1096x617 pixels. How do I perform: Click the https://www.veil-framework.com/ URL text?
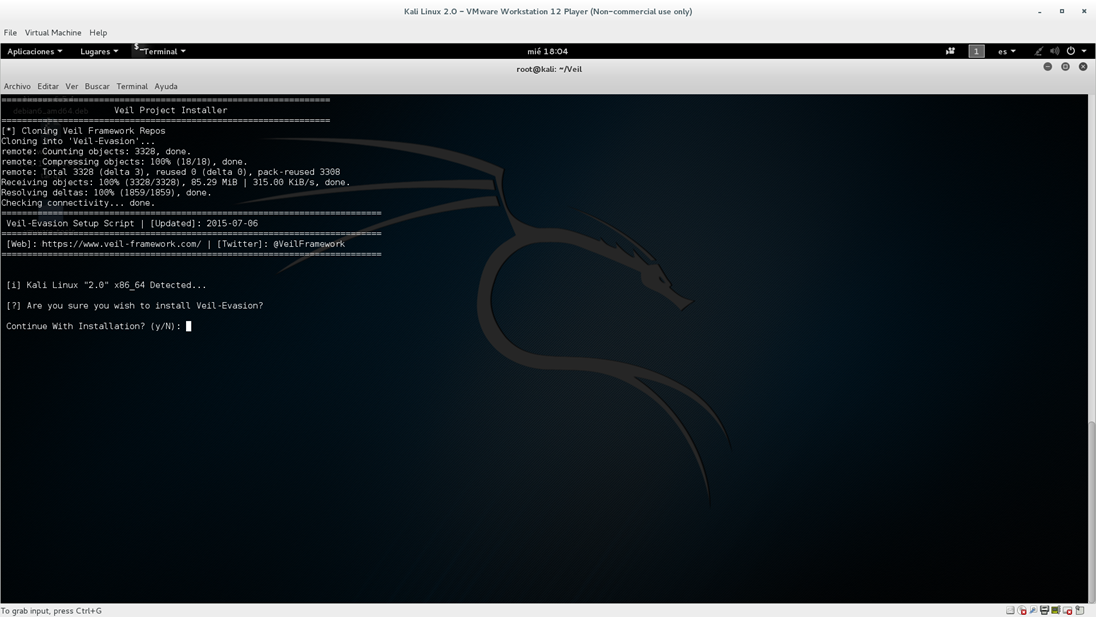tap(121, 244)
